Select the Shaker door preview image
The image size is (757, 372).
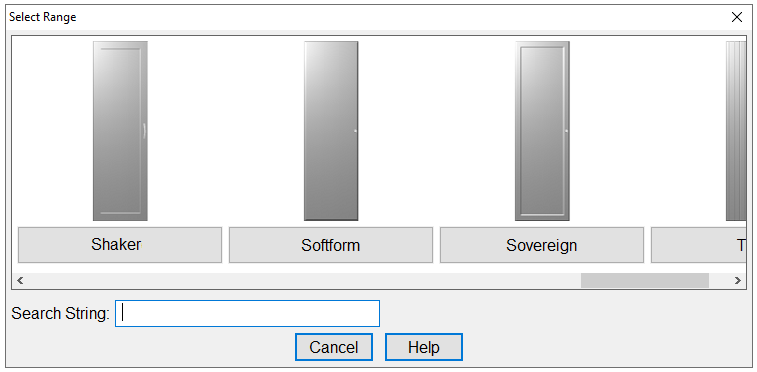click(x=120, y=131)
